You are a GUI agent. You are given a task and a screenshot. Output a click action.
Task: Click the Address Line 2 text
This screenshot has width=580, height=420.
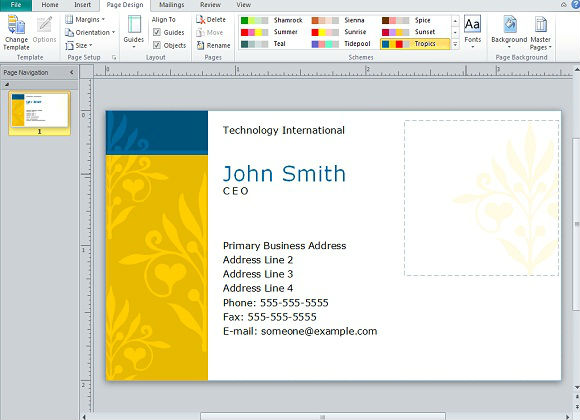coord(258,260)
